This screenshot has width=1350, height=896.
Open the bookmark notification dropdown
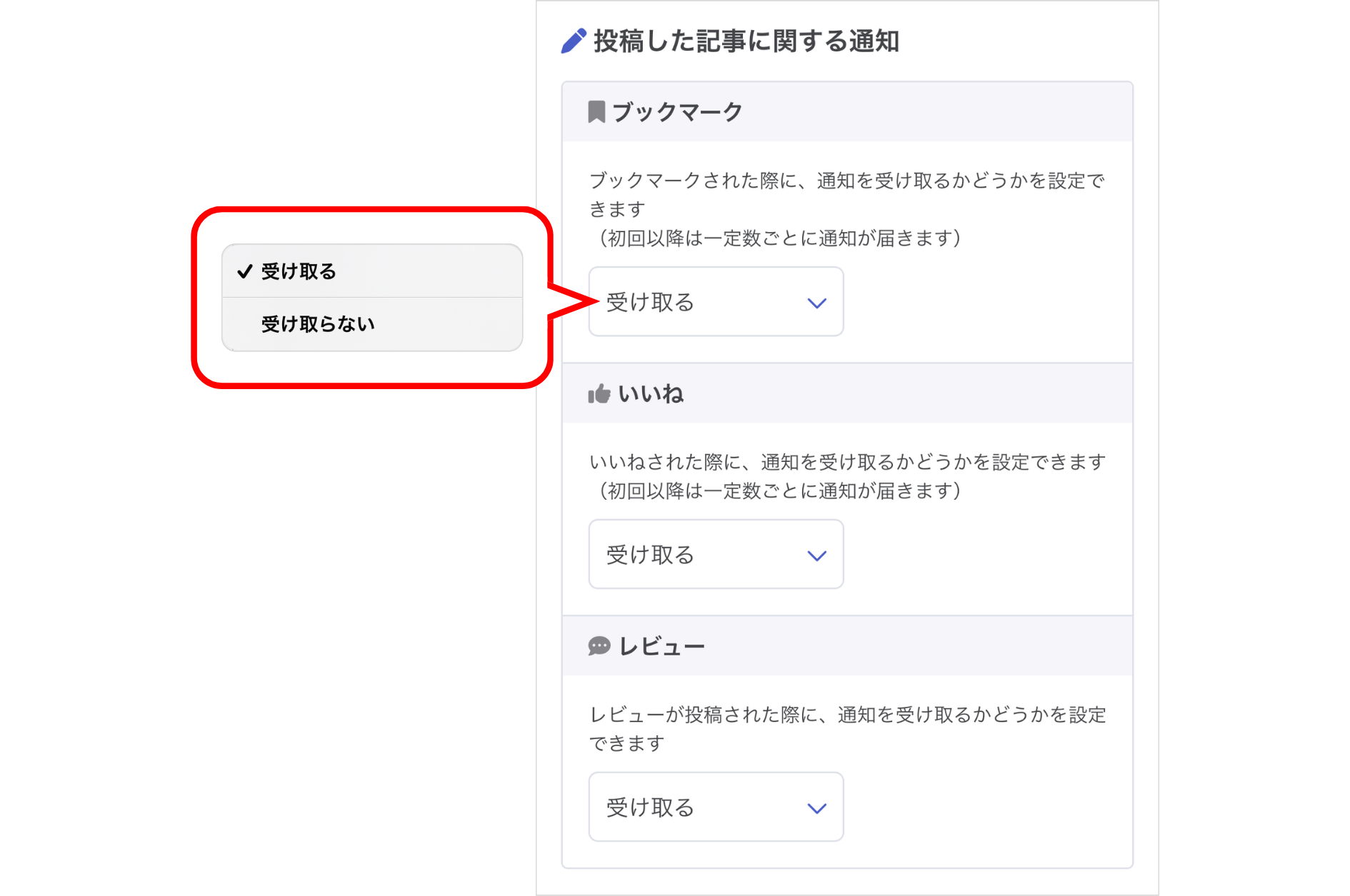[x=715, y=302]
